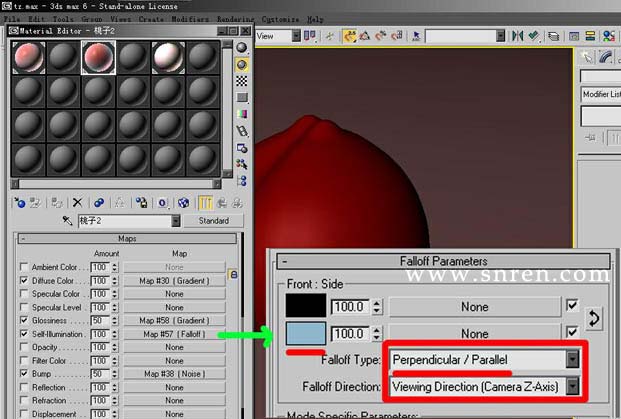Open the View coordinate system dropdown
Image resolution: width=621 pixels, height=419 pixels.
pos(296,36)
